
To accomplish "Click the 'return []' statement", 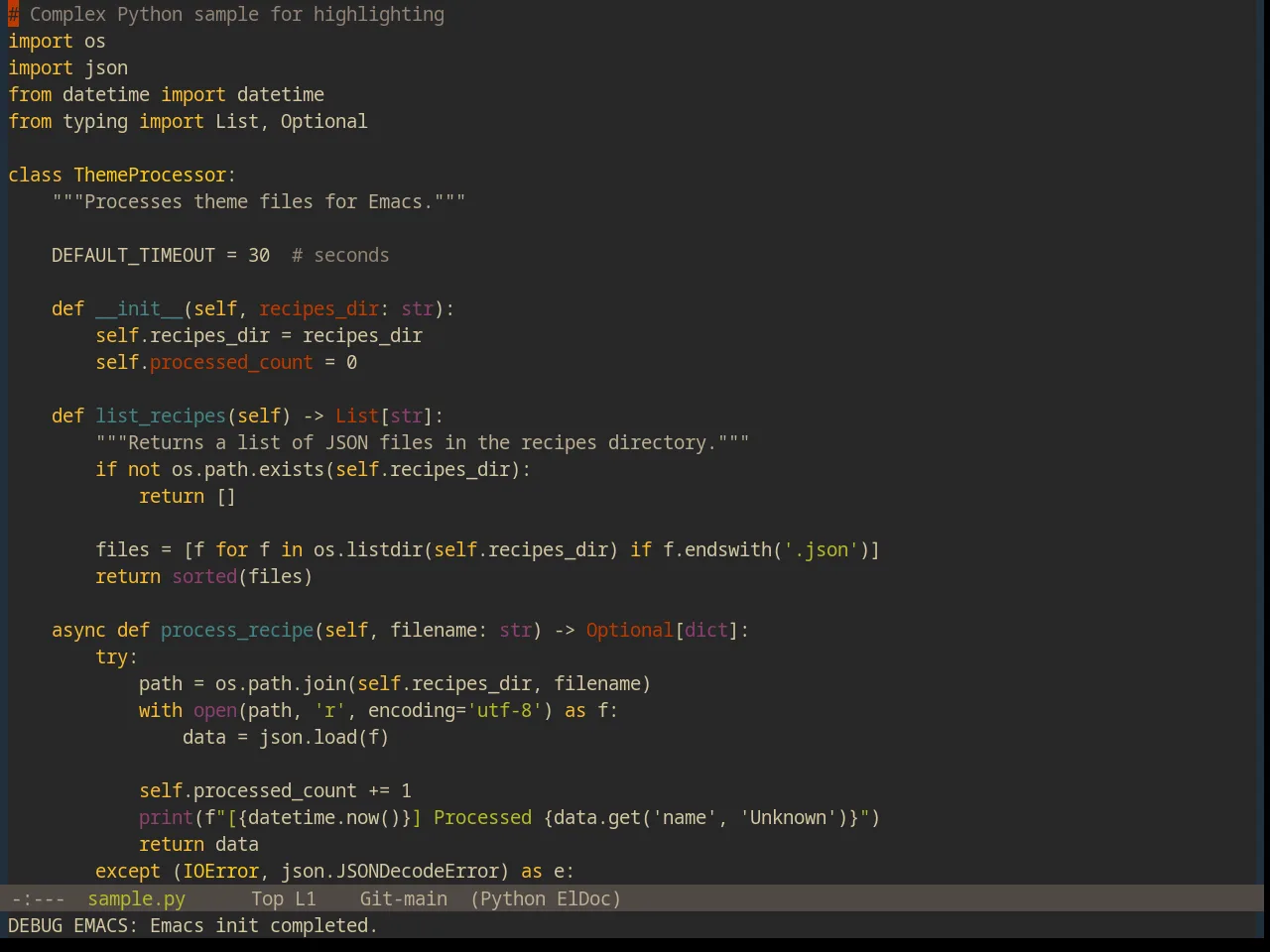I will tap(188, 496).
